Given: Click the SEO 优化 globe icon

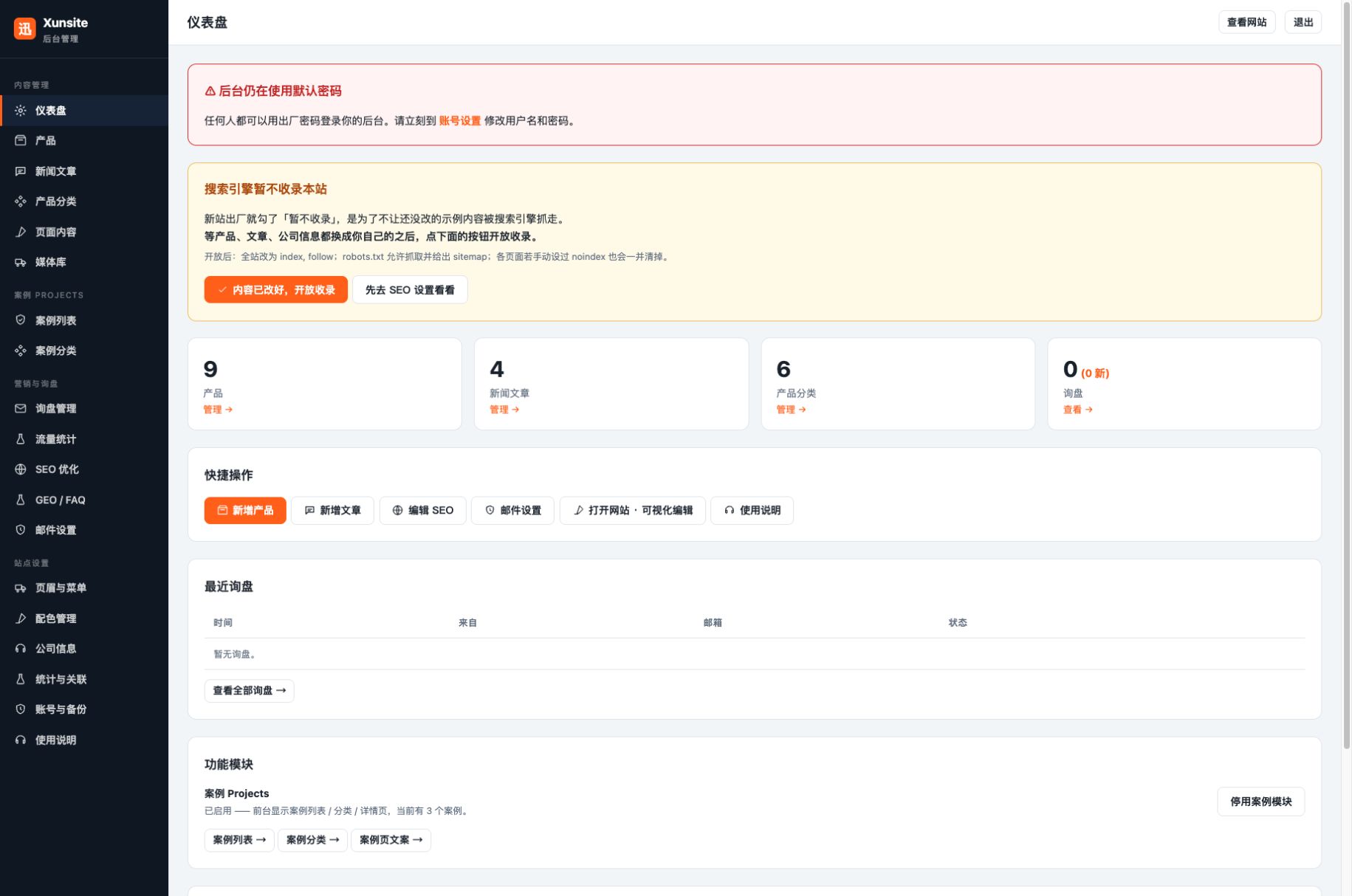Looking at the screenshot, I should pyautogui.click(x=21, y=469).
